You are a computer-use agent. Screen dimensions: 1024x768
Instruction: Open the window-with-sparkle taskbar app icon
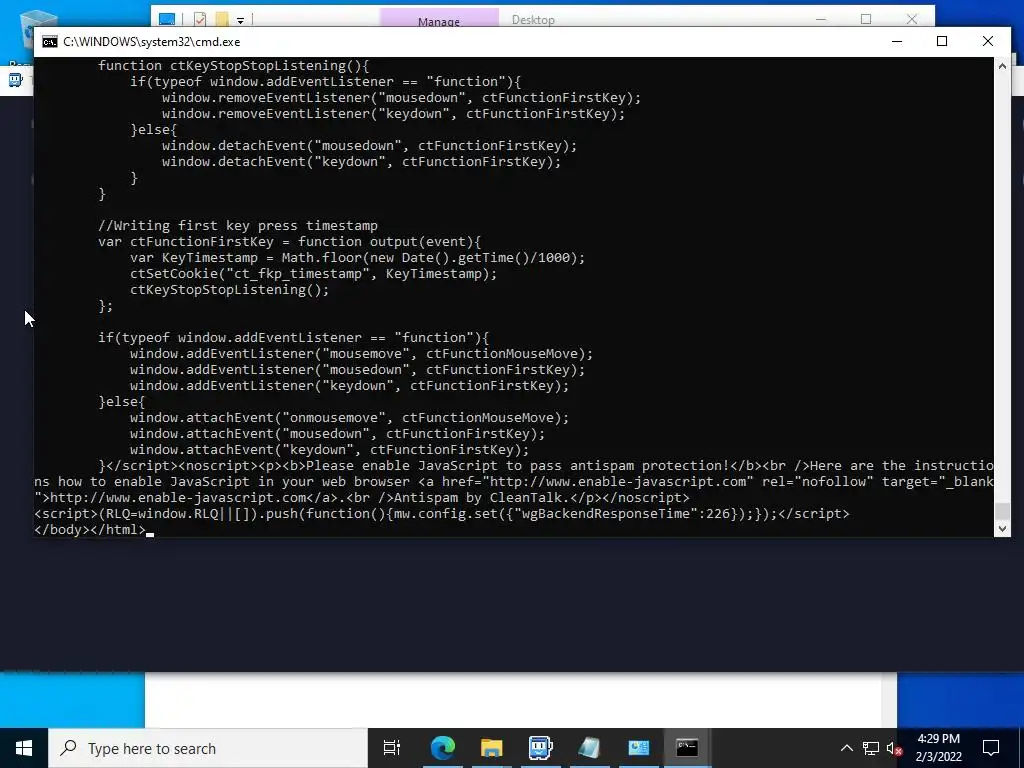point(638,748)
